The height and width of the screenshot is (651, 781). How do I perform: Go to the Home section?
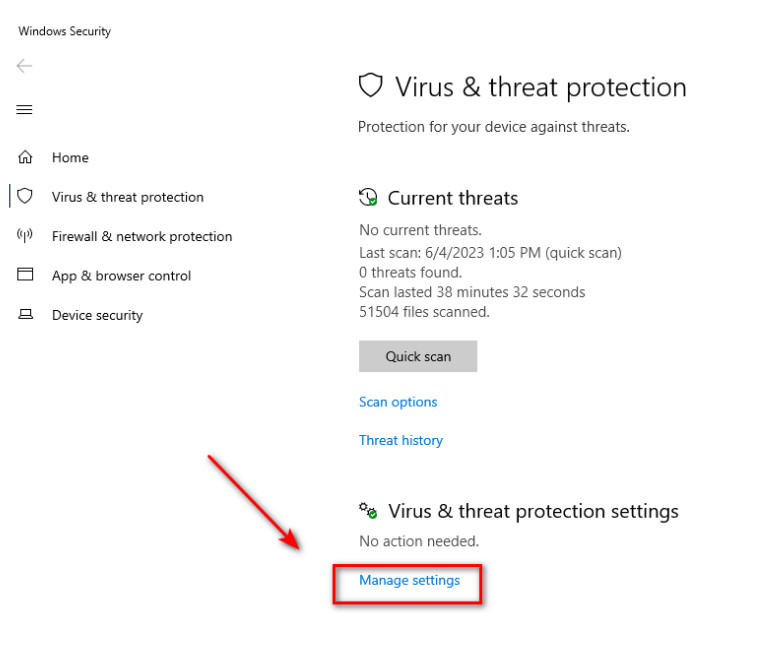click(70, 158)
